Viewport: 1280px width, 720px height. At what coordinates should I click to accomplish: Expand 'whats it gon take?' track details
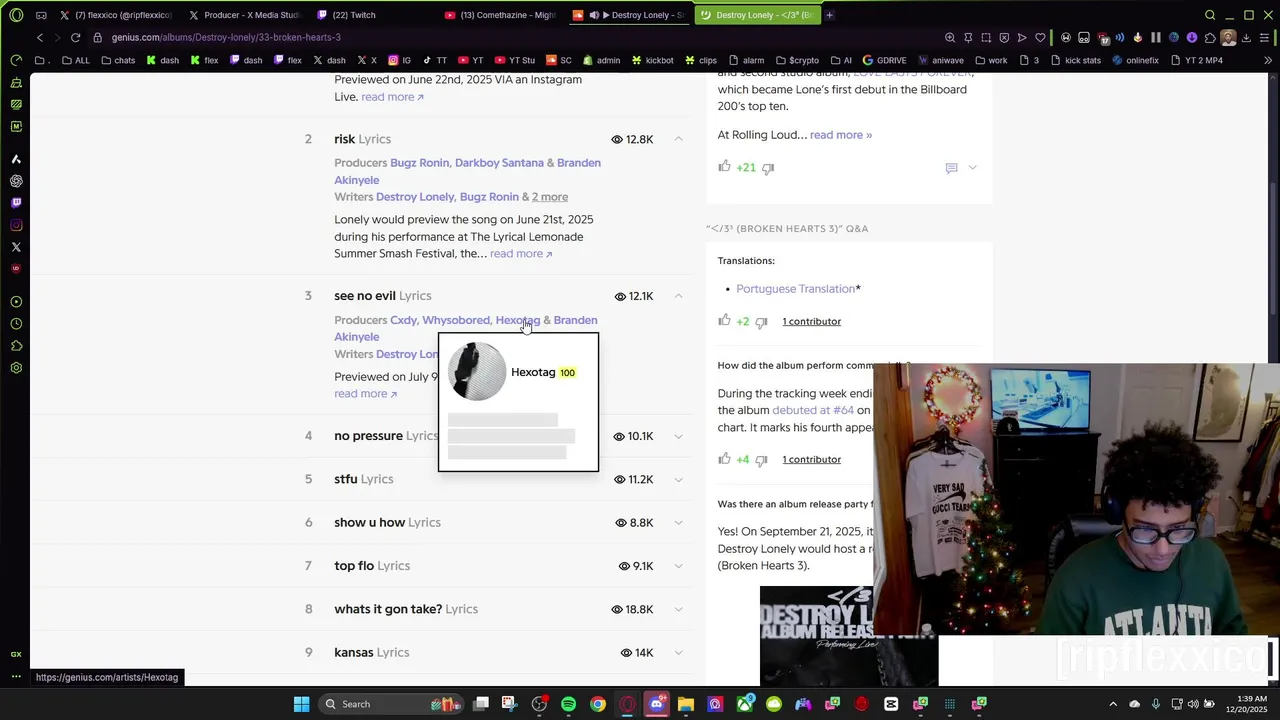(678, 609)
